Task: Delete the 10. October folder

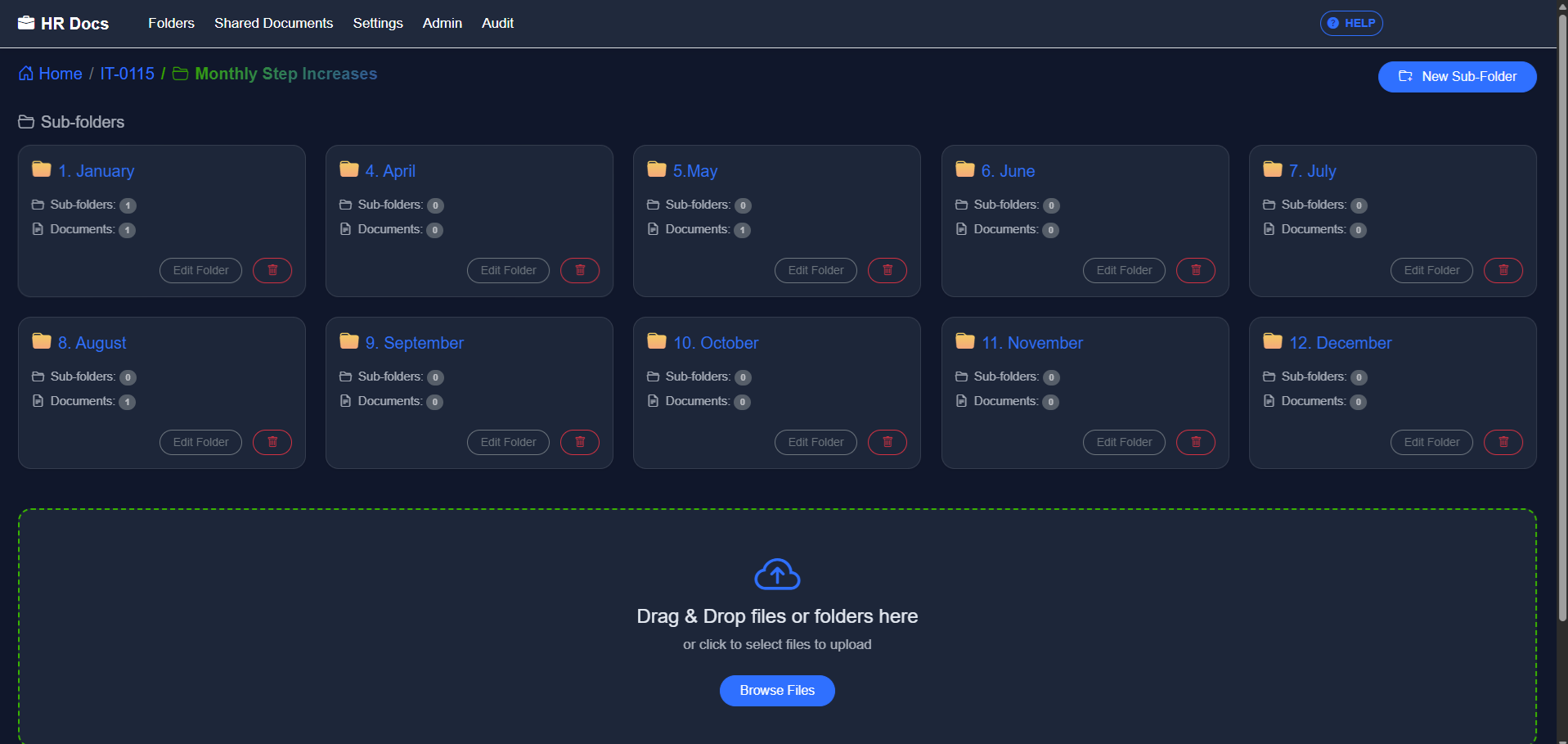Action: 887,442
